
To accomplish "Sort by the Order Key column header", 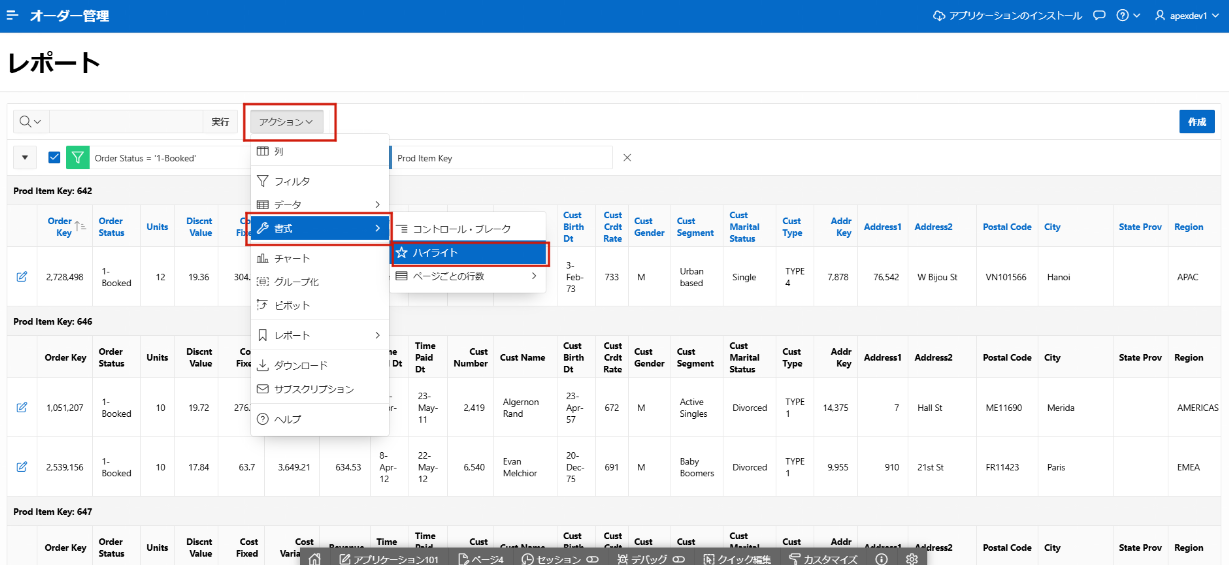I will tap(60, 227).
